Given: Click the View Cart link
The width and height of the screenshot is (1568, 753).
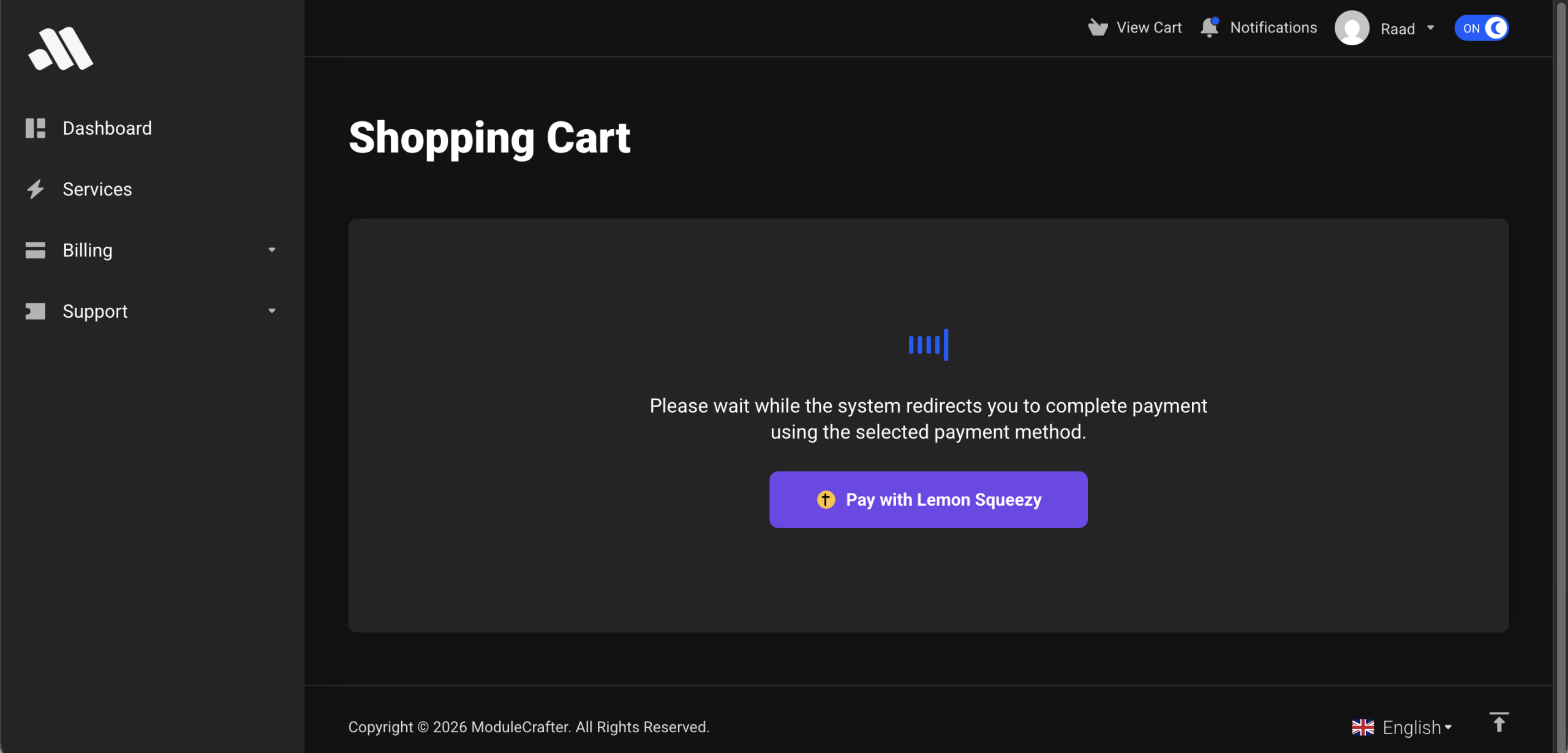Looking at the screenshot, I should tap(1149, 28).
